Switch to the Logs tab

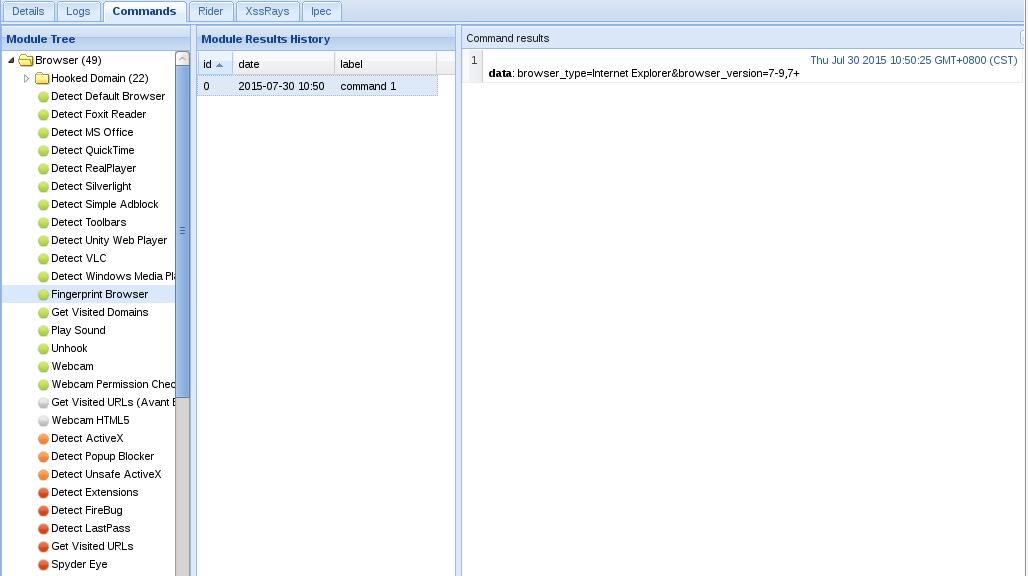[78, 11]
